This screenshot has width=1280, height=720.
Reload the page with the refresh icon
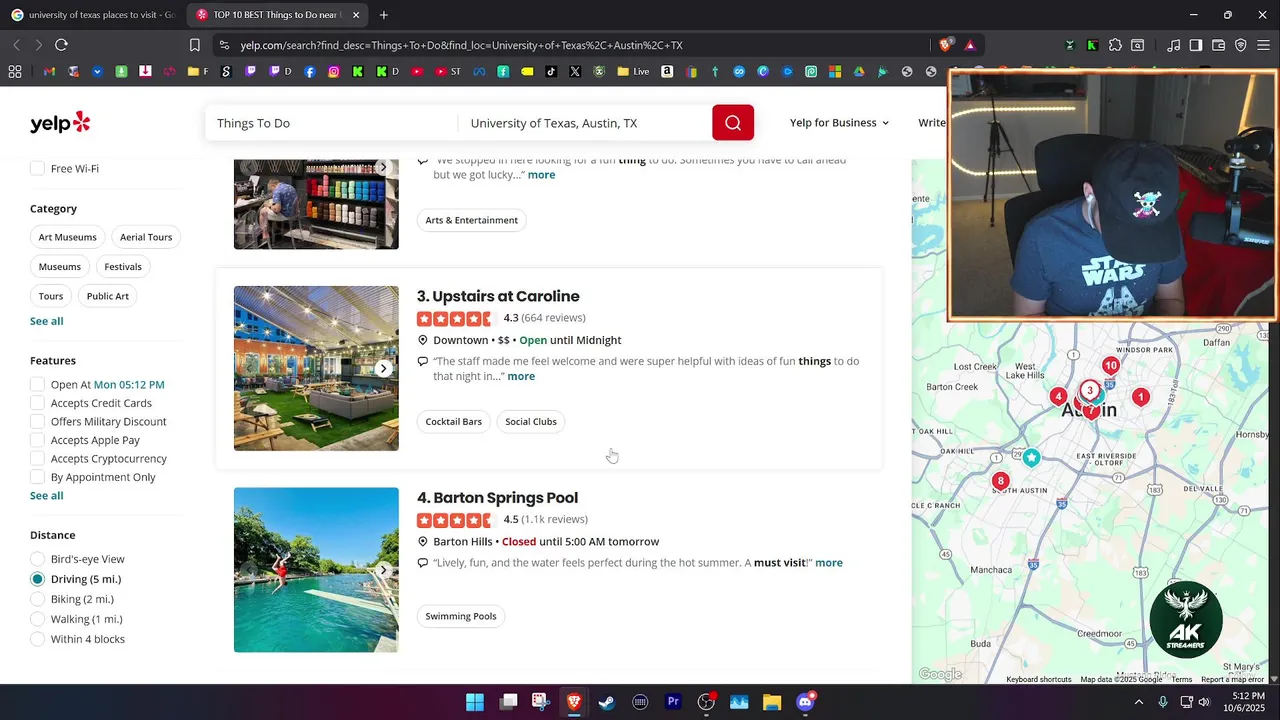pyautogui.click(x=61, y=45)
